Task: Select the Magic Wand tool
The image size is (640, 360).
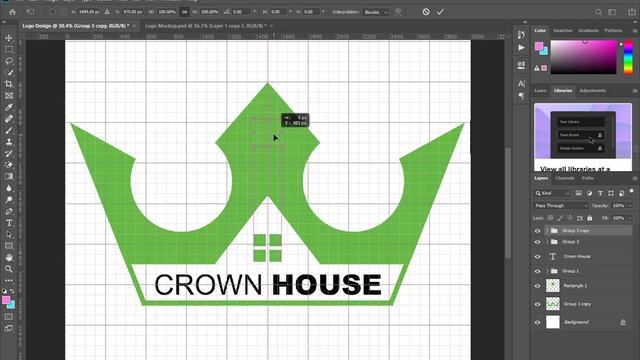Action: coord(9,73)
